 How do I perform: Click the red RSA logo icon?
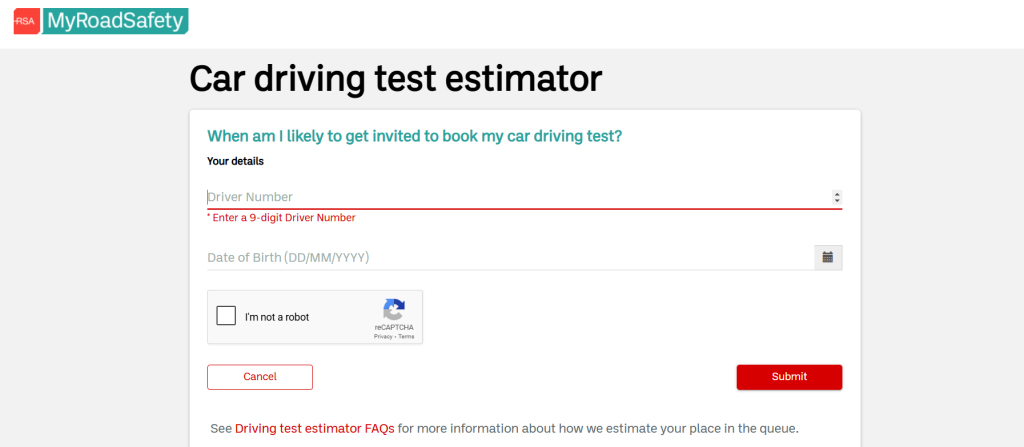(26, 21)
